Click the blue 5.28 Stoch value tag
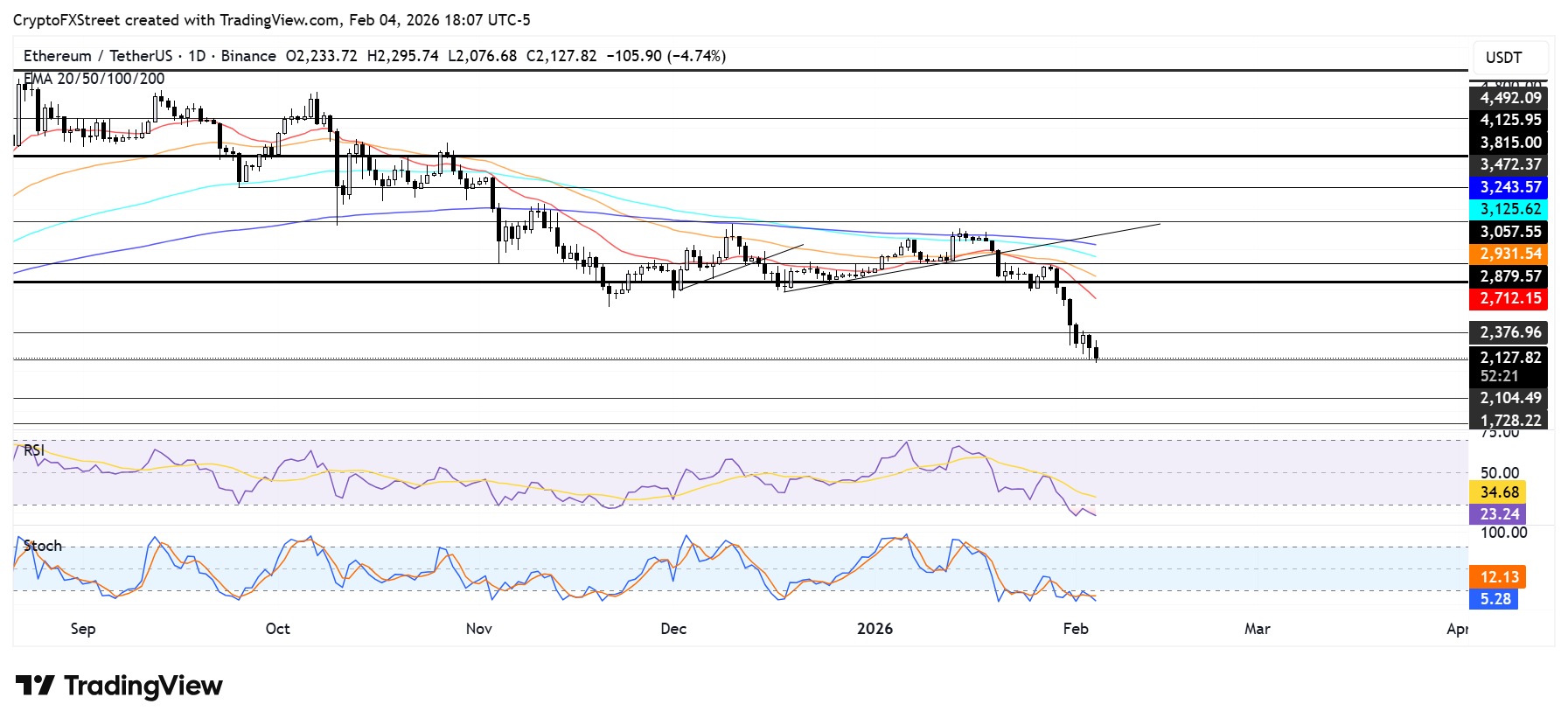This screenshot has width=1568, height=725. click(x=1495, y=599)
